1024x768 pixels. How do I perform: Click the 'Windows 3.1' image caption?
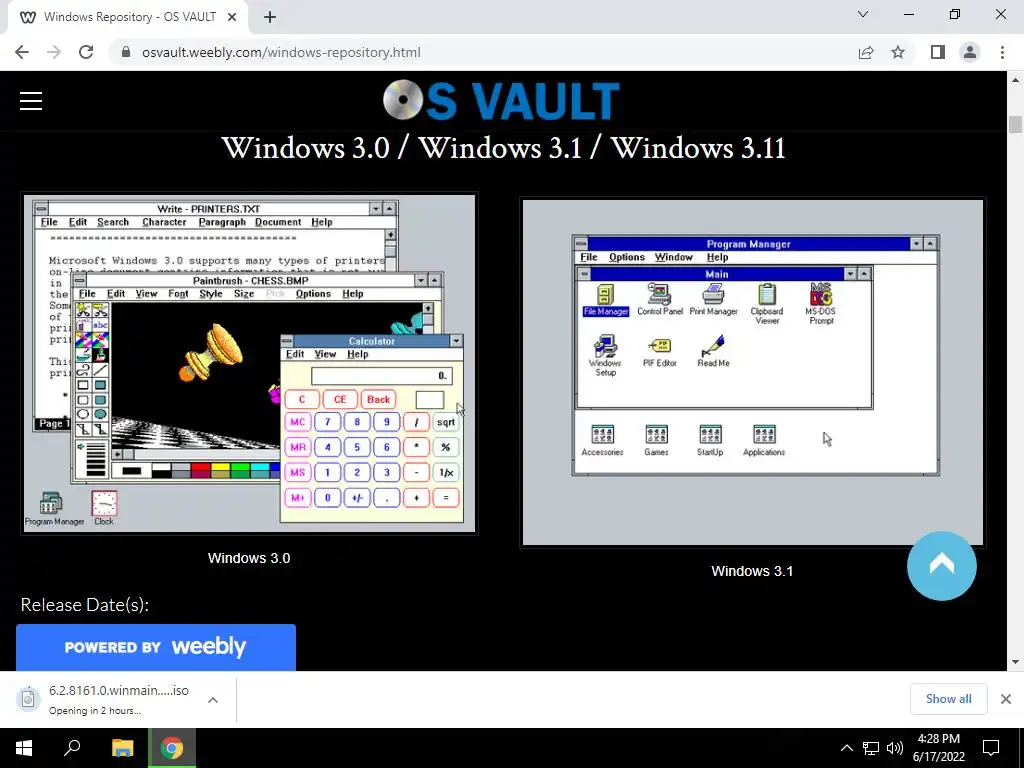(752, 571)
